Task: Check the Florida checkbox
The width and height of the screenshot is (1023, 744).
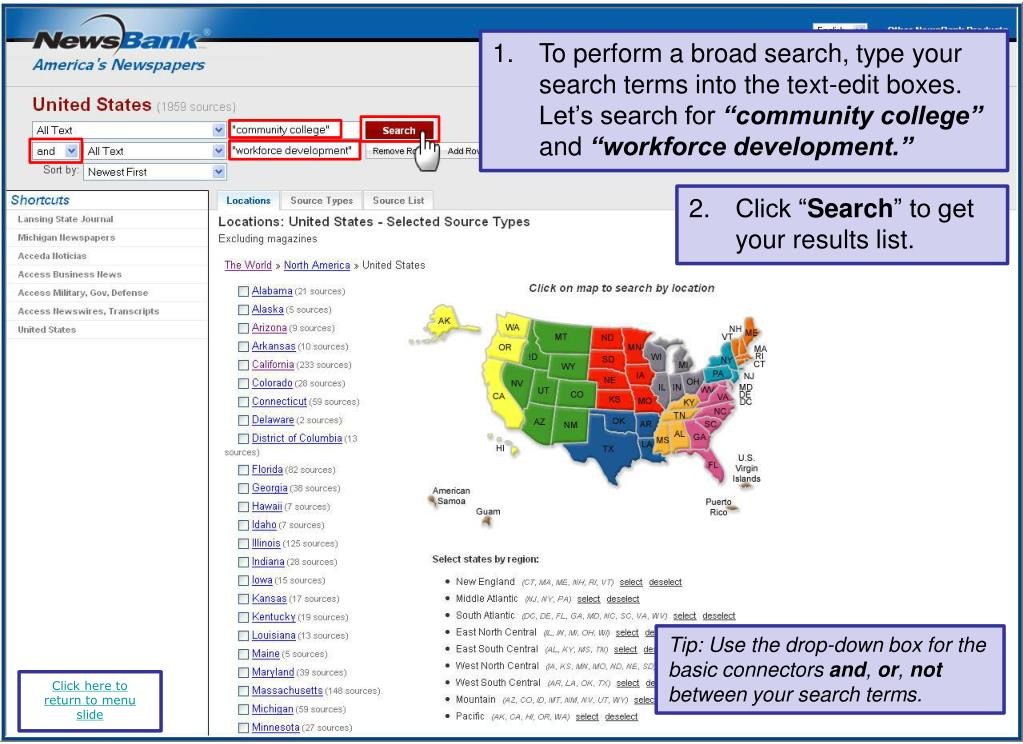Action: (x=243, y=469)
